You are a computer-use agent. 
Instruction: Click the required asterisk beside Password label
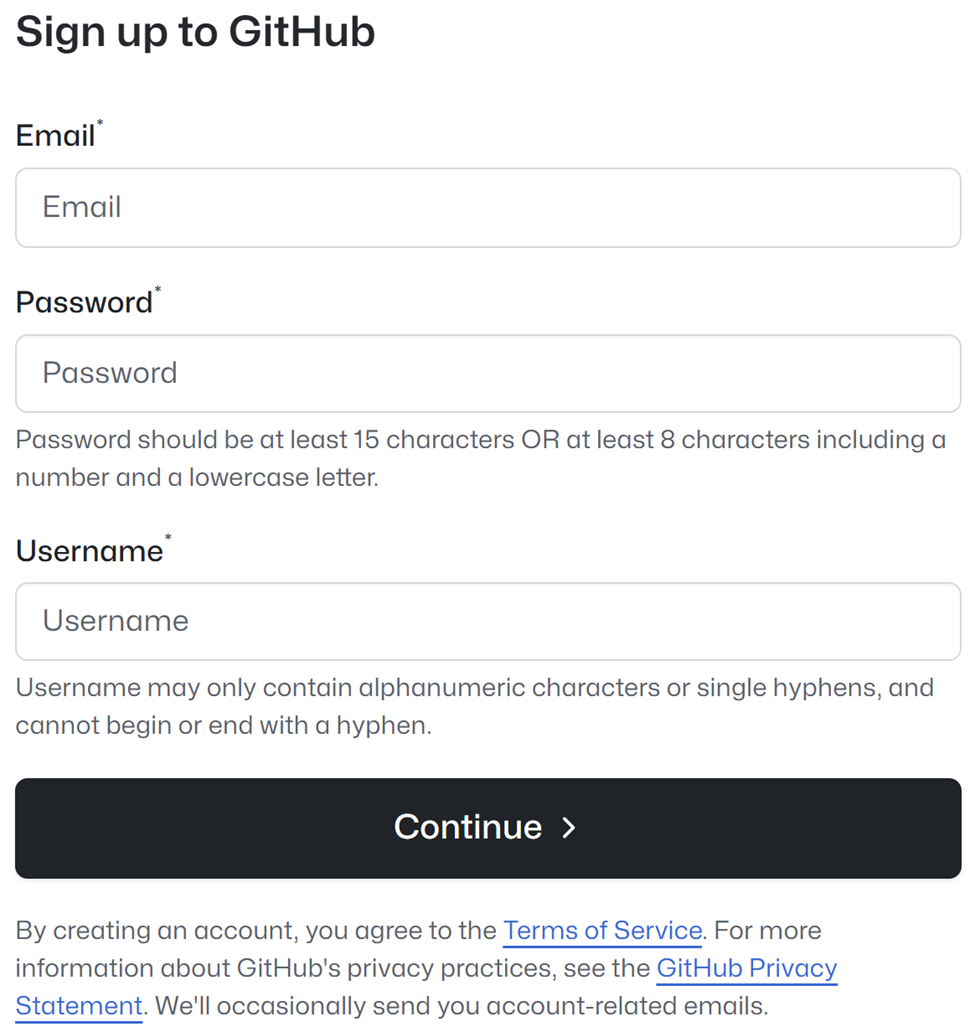[158, 289]
